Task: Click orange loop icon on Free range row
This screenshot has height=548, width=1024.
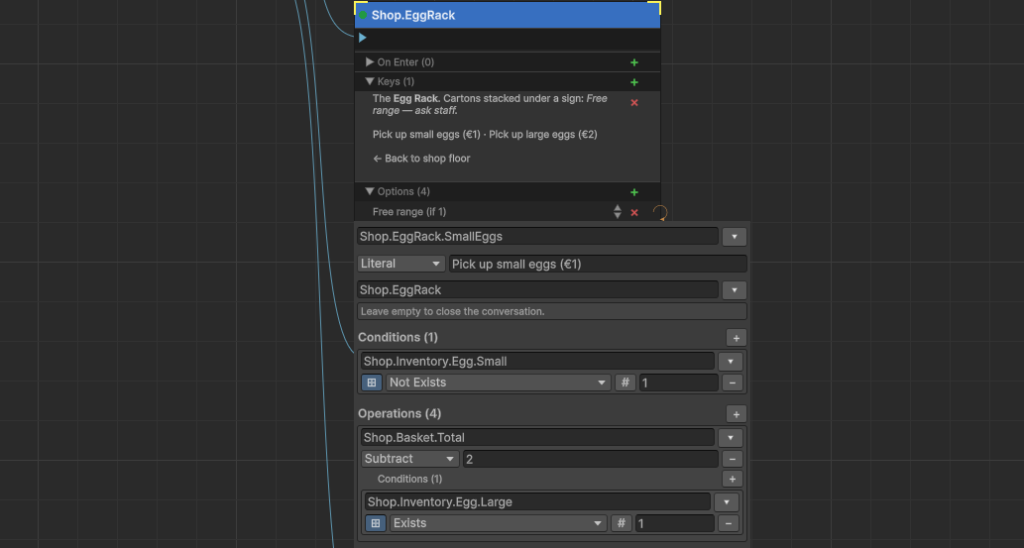Action: click(x=660, y=213)
